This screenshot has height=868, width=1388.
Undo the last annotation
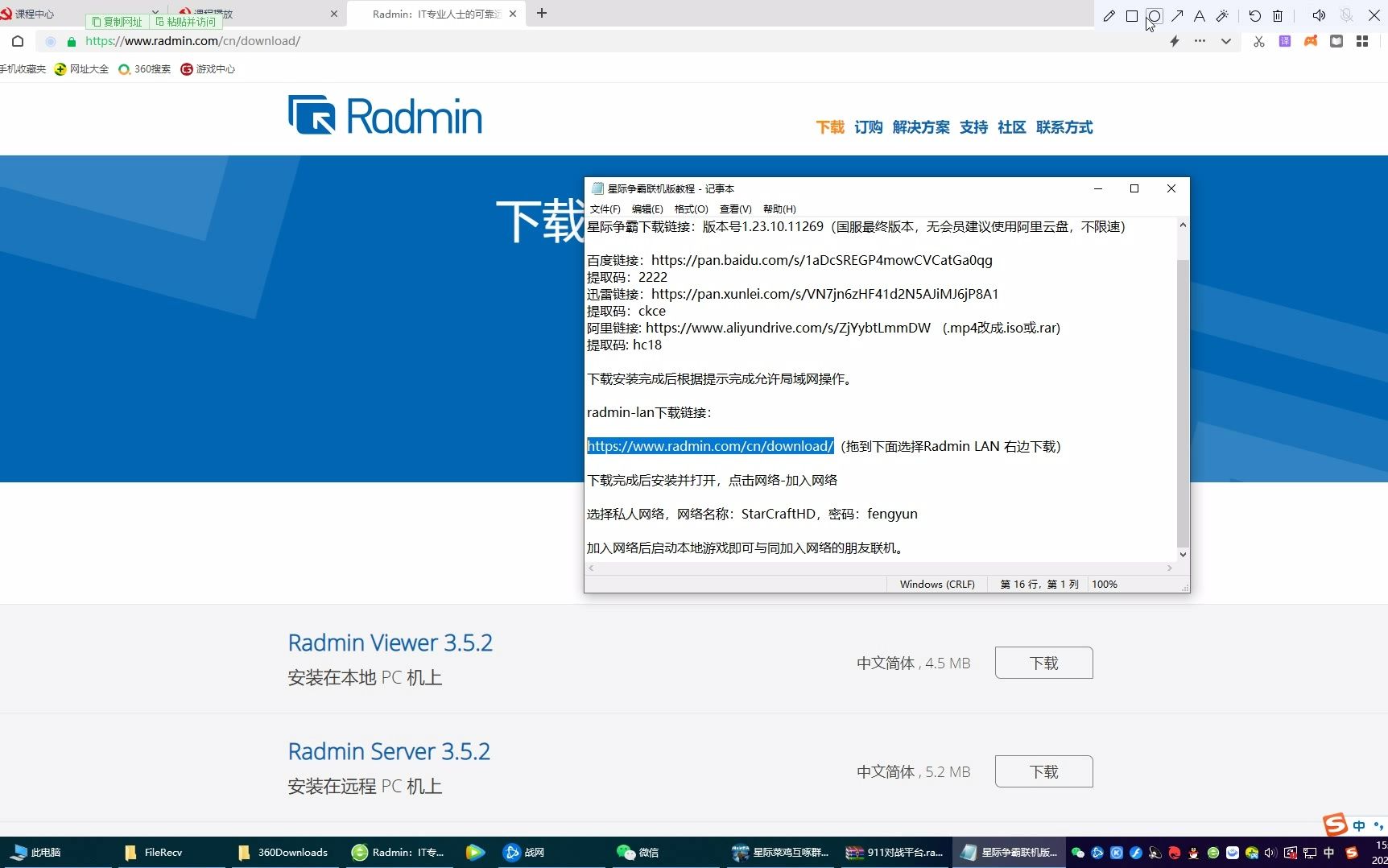[1254, 16]
